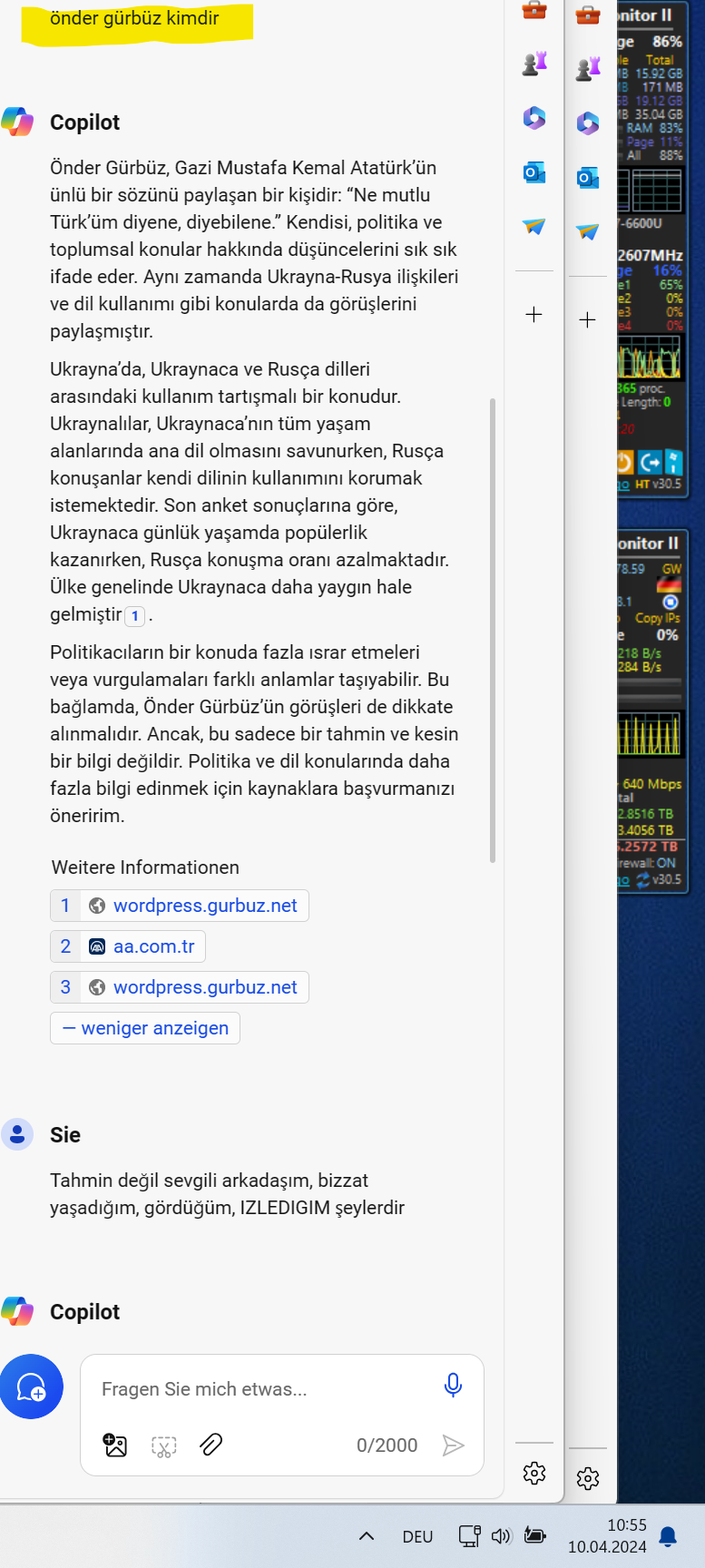705x1568 pixels.
Task: Click the blue Windows info icon in CPU gadget
Action: click(673, 462)
